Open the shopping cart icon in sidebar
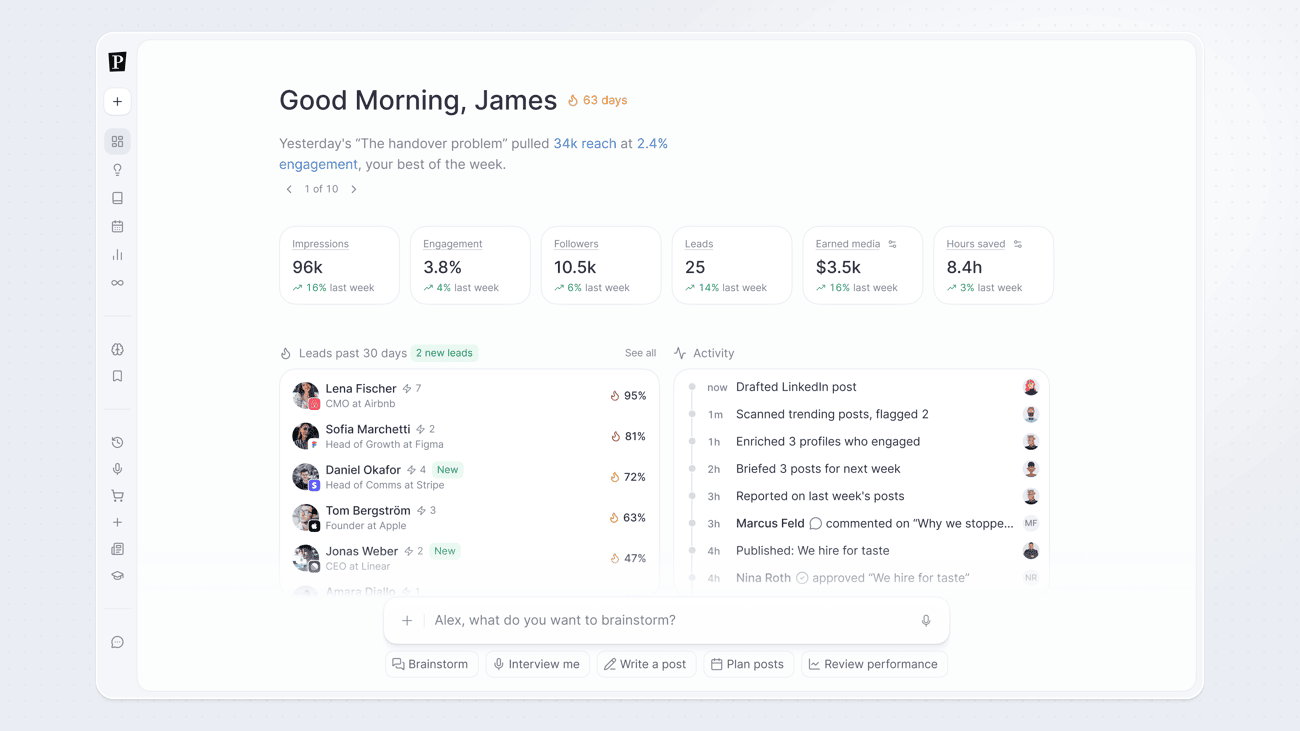 click(x=117, y=496)
